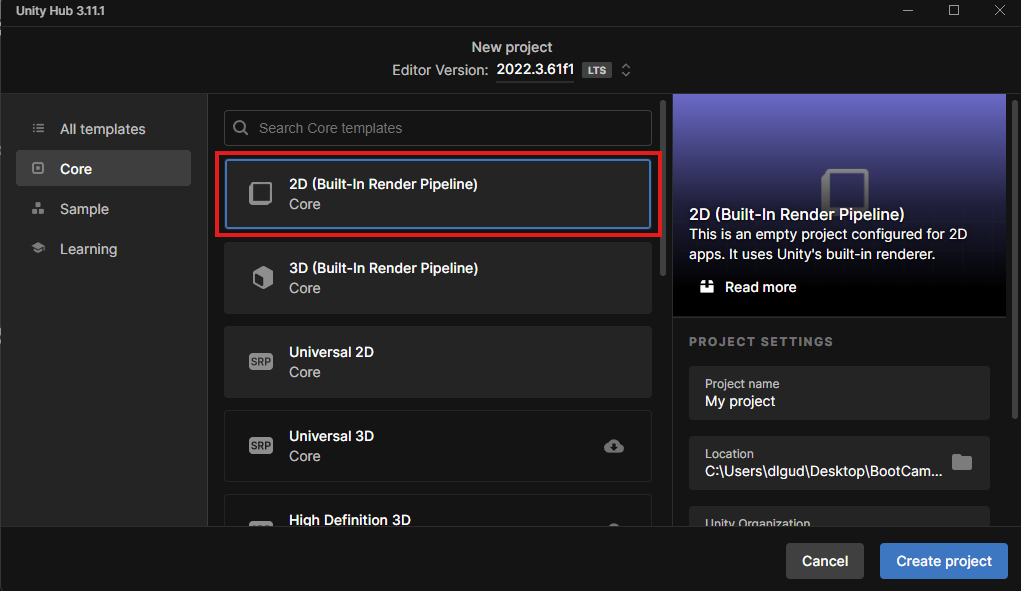Image resolution: width=1021 pixels, height=591 pixels.
Task: Minimize the Unity Hub window
Action: [x=908, y=10]
